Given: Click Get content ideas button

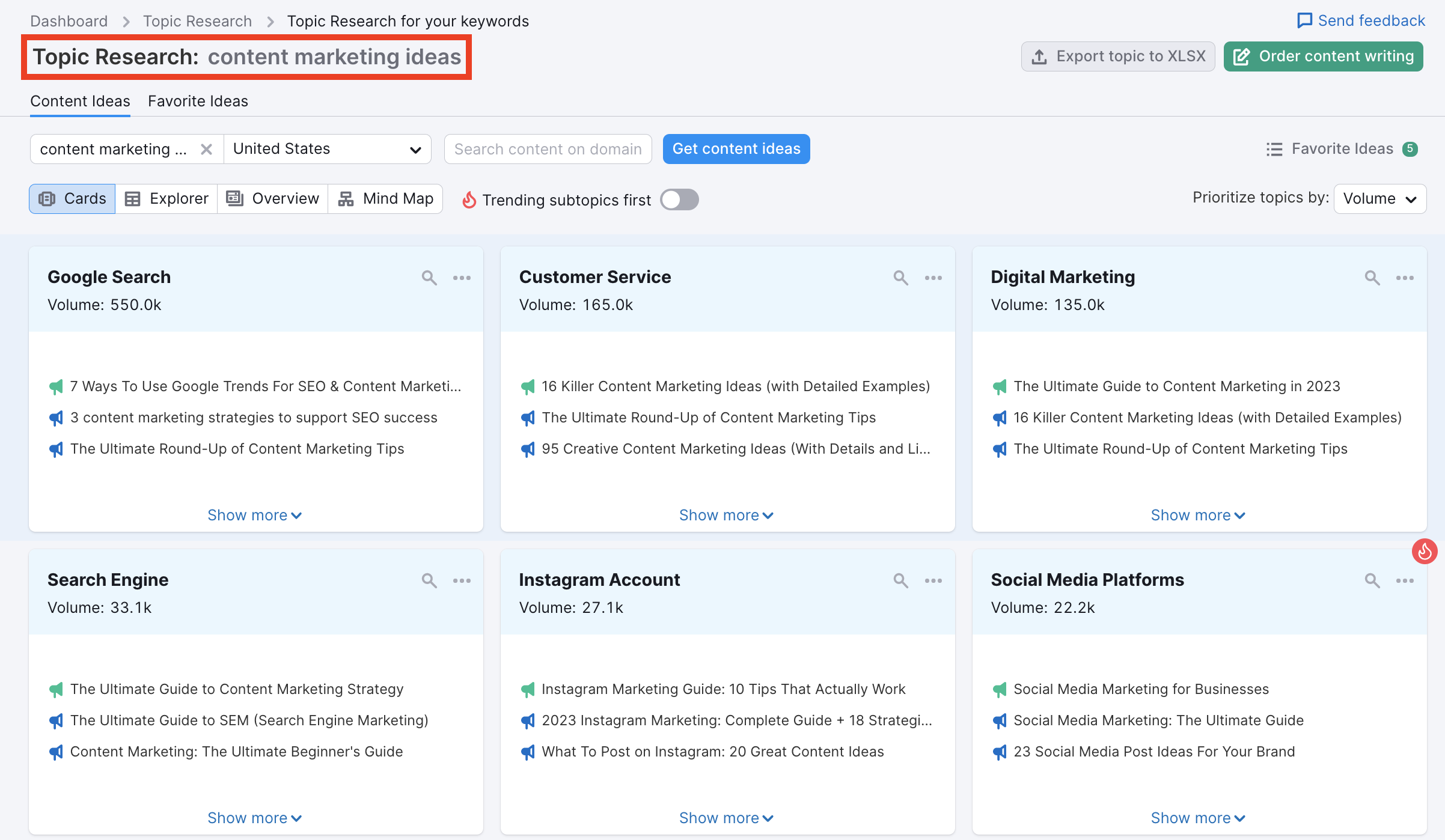Looking at the screenshot, I should click(736, 149).
